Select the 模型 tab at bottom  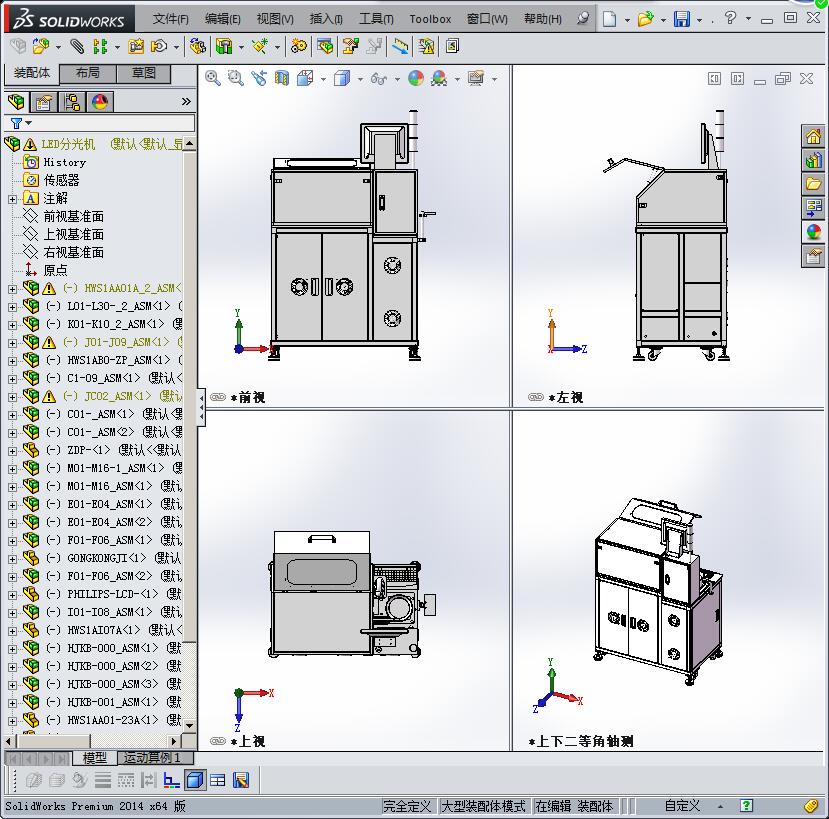tap(95, 758)
